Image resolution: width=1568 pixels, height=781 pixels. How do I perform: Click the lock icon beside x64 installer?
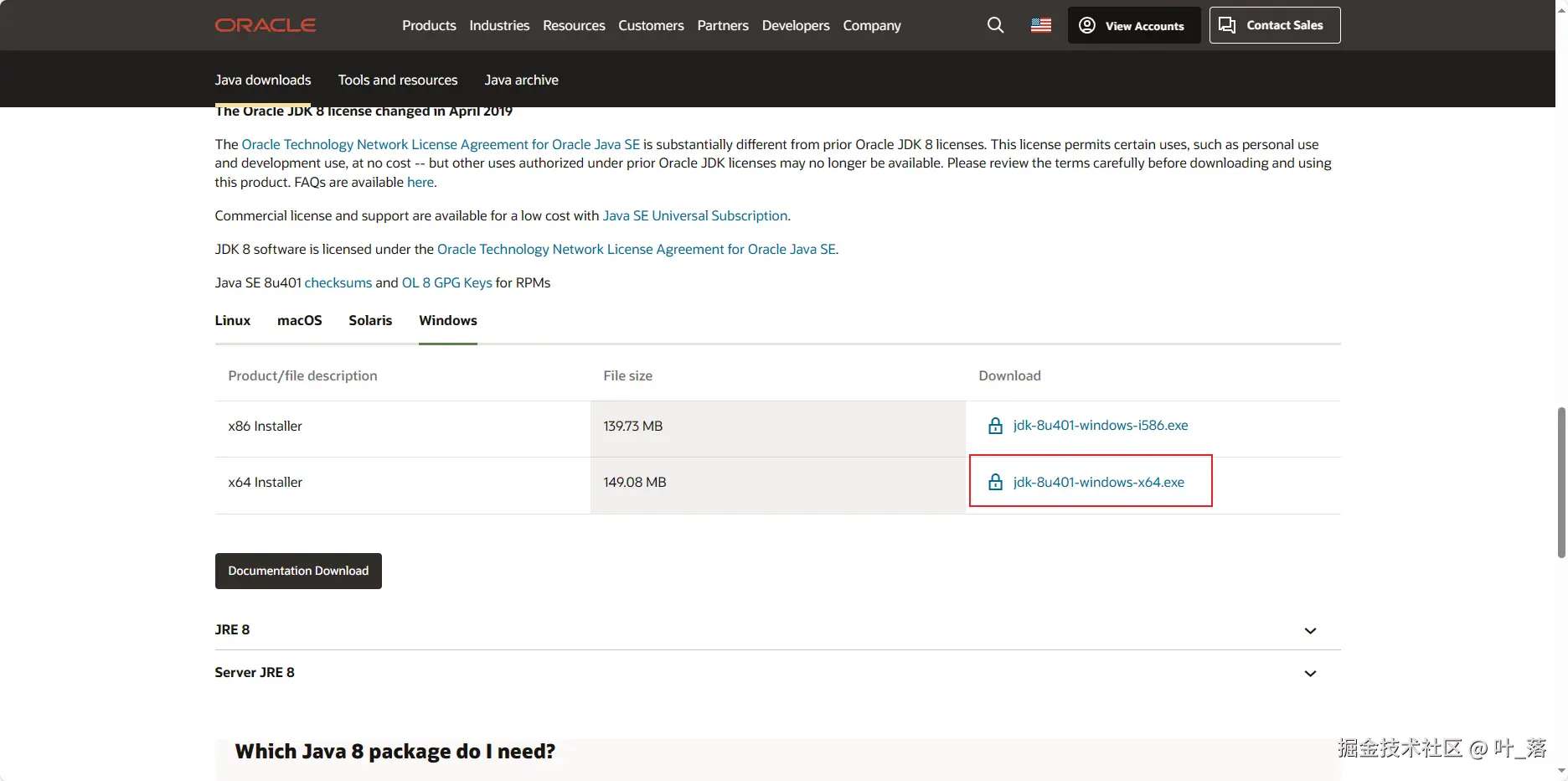tap(995, 483)
